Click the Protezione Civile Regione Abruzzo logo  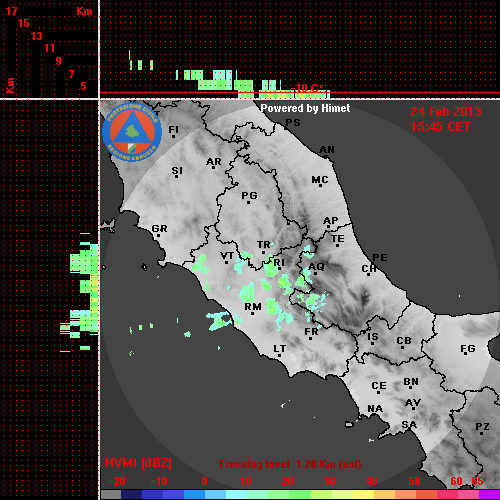click(132, 133)
